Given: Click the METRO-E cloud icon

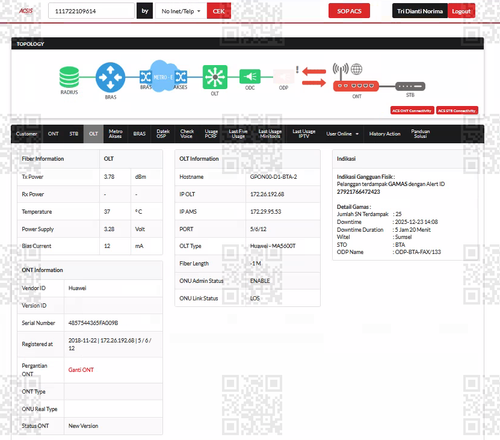Looking at the screenshot, I should coord(162,76).
